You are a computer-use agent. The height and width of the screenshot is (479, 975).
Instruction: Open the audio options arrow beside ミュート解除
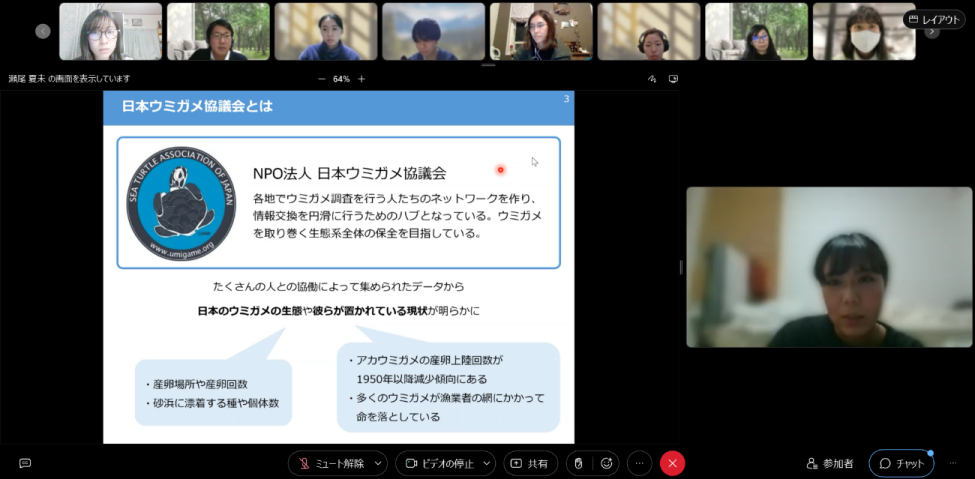pyautogui.click(x=378, y=463)
